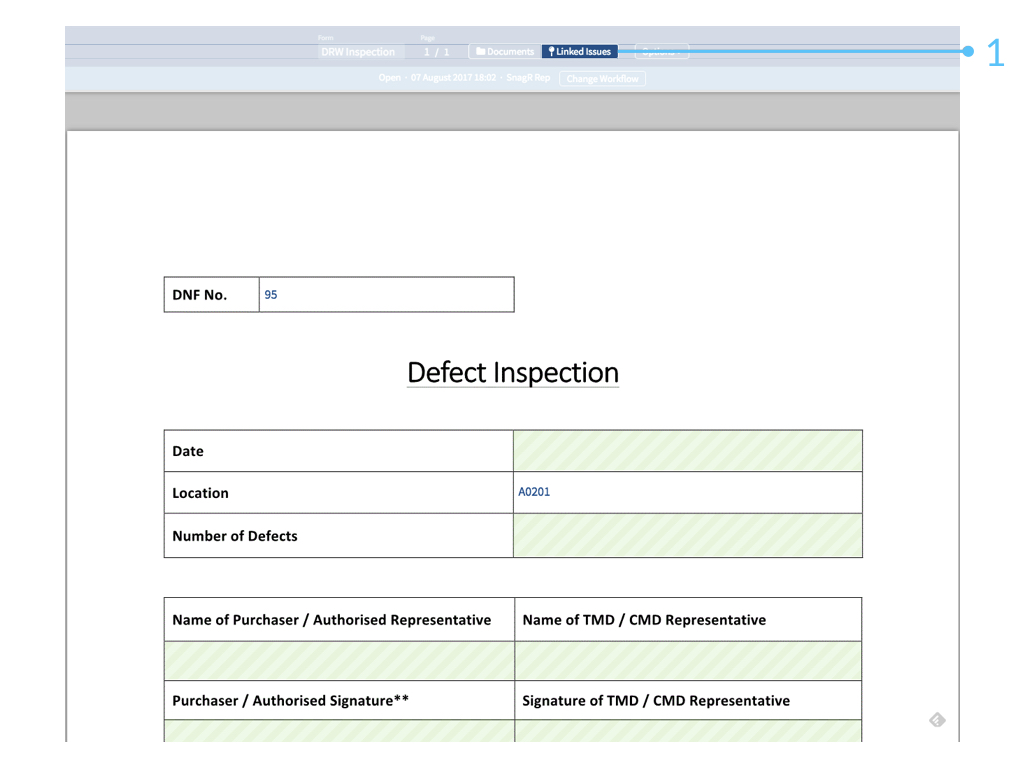Select the DRW Inspection form field
Viewport: 1024px width, 768px height.
(x=361, y=52)
